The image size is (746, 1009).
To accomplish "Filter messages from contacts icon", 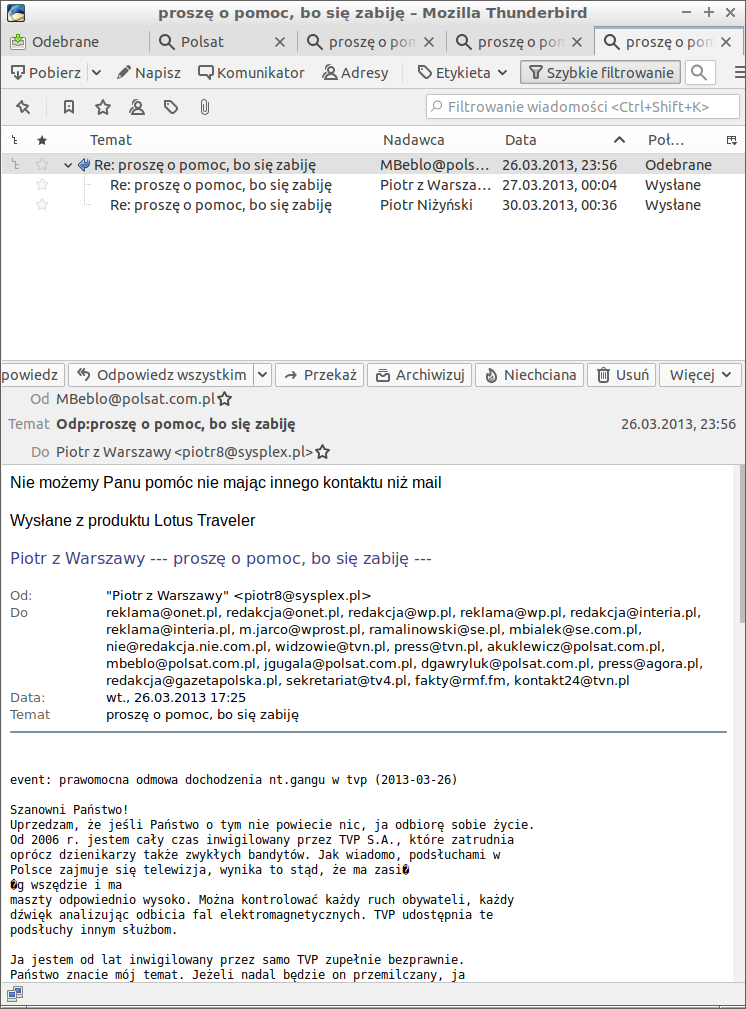I will coord(136,107).
